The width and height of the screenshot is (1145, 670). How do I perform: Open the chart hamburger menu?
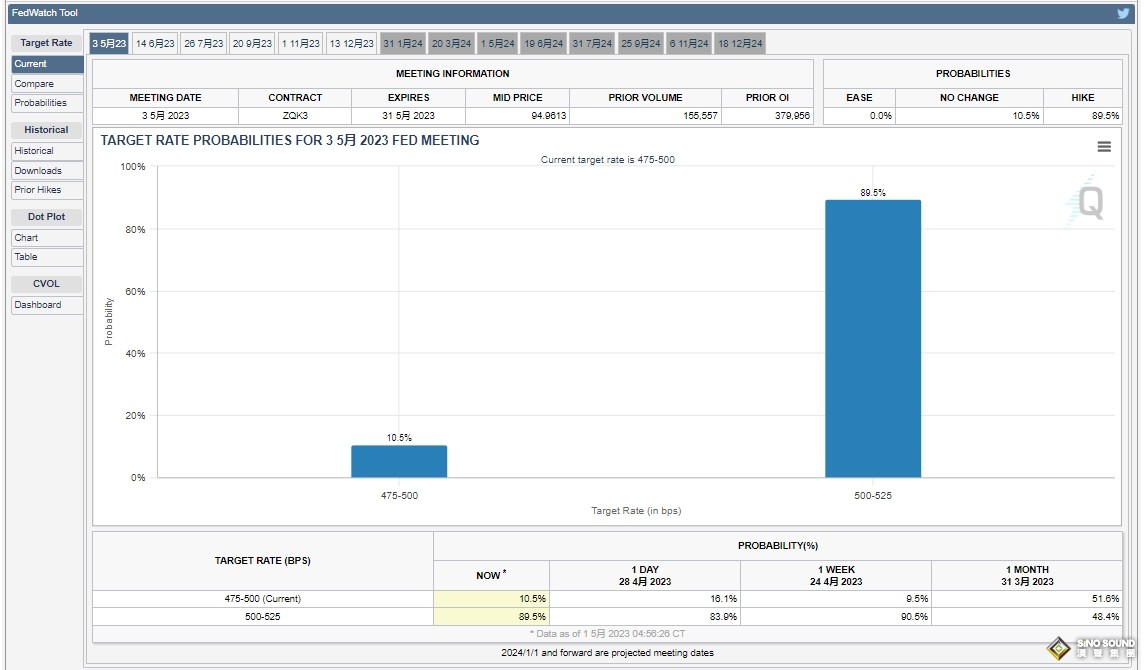[1104, 147]
